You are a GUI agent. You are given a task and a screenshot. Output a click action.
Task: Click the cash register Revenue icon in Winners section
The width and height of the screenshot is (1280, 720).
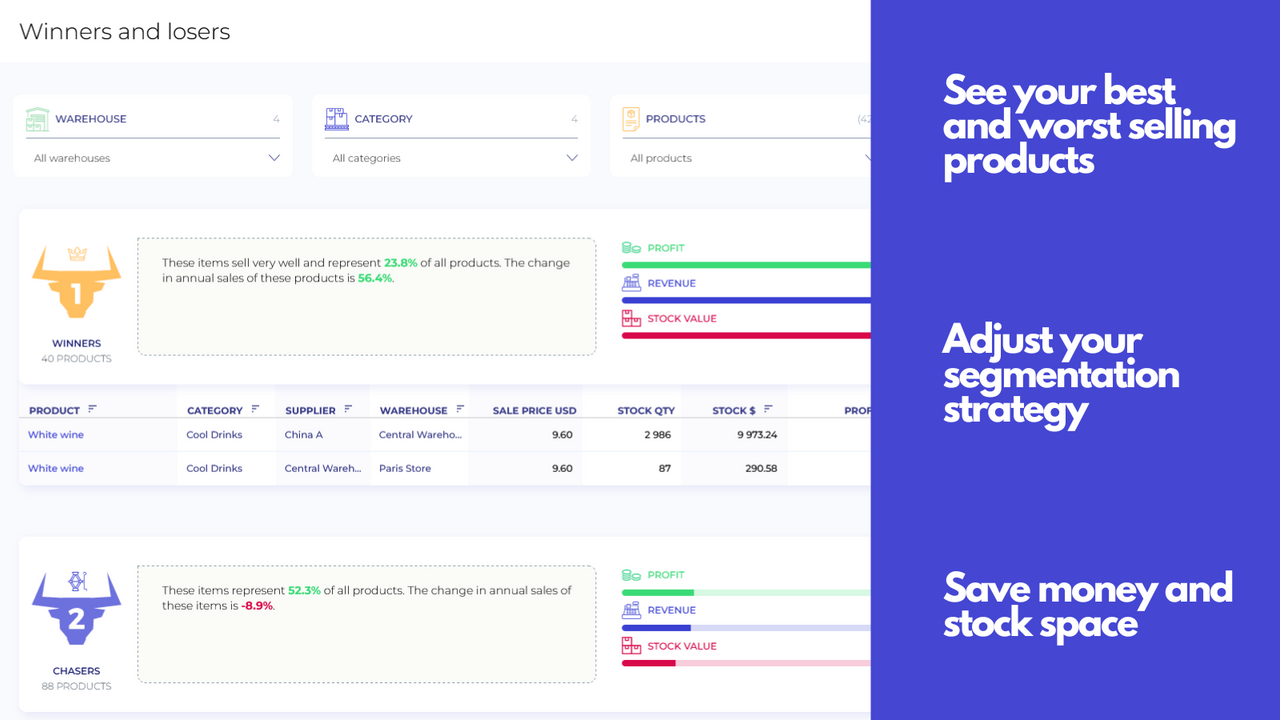click(x=630, y=282)
